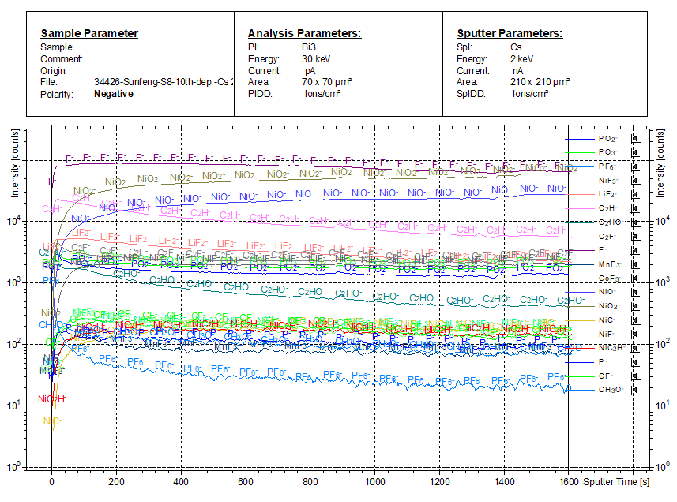677x502 pixels.
Task: Select the NiO2 legend entry
Action: click(x=608, y=305)
